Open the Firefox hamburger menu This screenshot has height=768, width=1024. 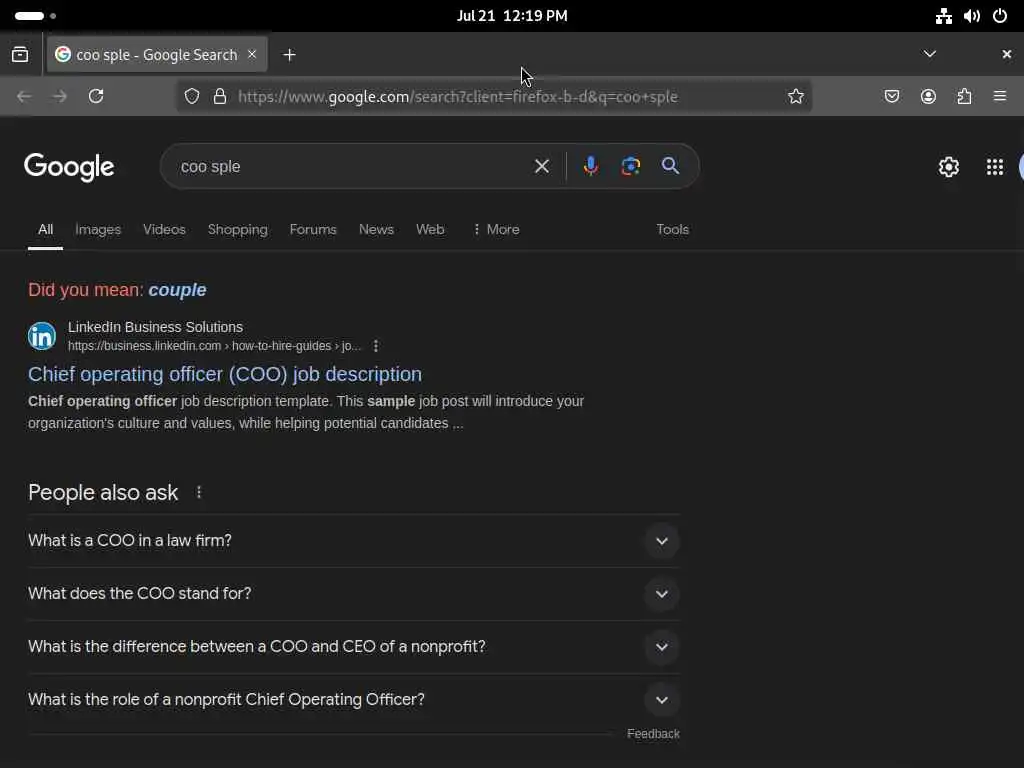1000,96
